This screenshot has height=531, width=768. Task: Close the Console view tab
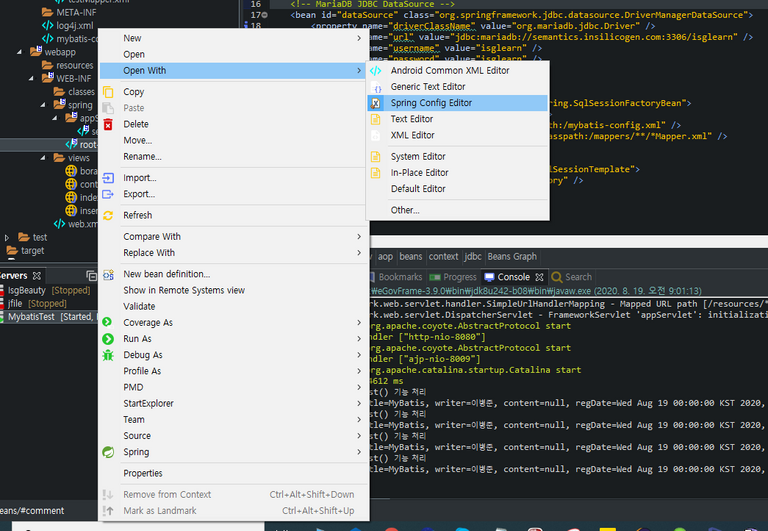(539, 277)
